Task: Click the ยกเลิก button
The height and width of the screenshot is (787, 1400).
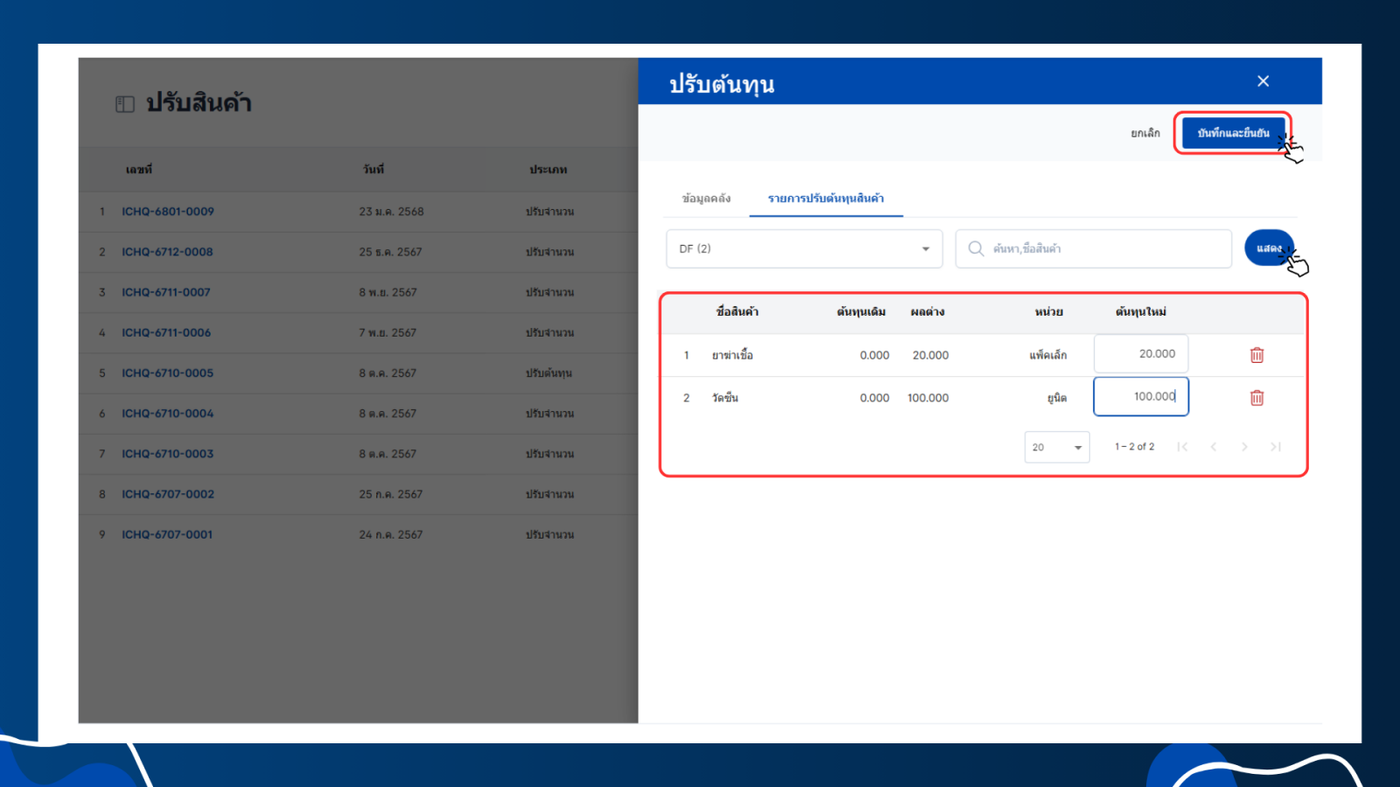Action: point(1145,133)
